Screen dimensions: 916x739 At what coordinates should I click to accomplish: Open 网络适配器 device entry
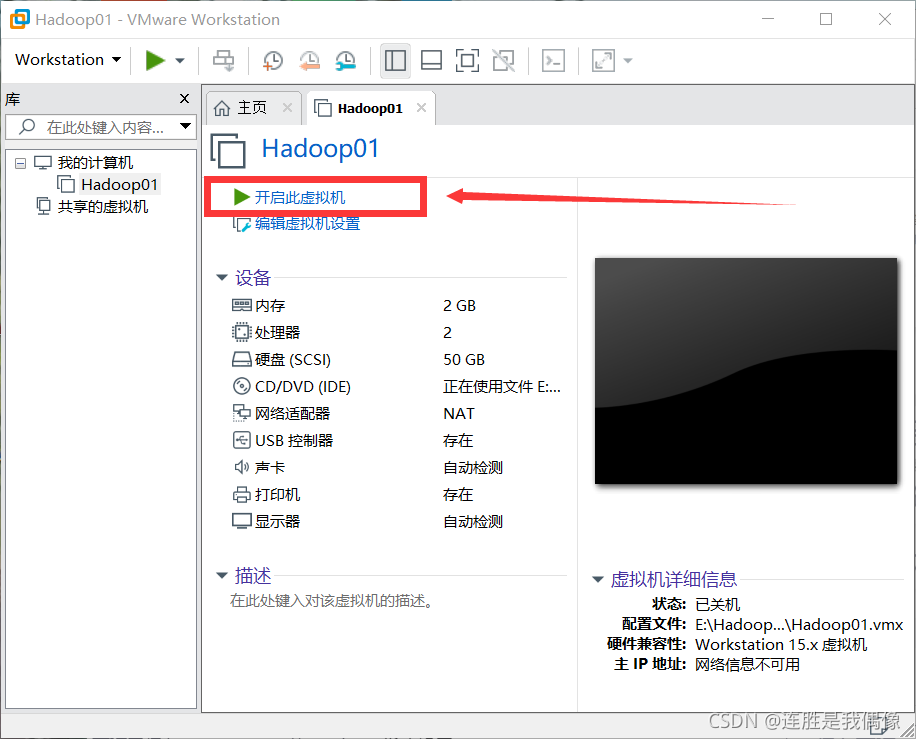pyautogui.click(x=282, y=413)
